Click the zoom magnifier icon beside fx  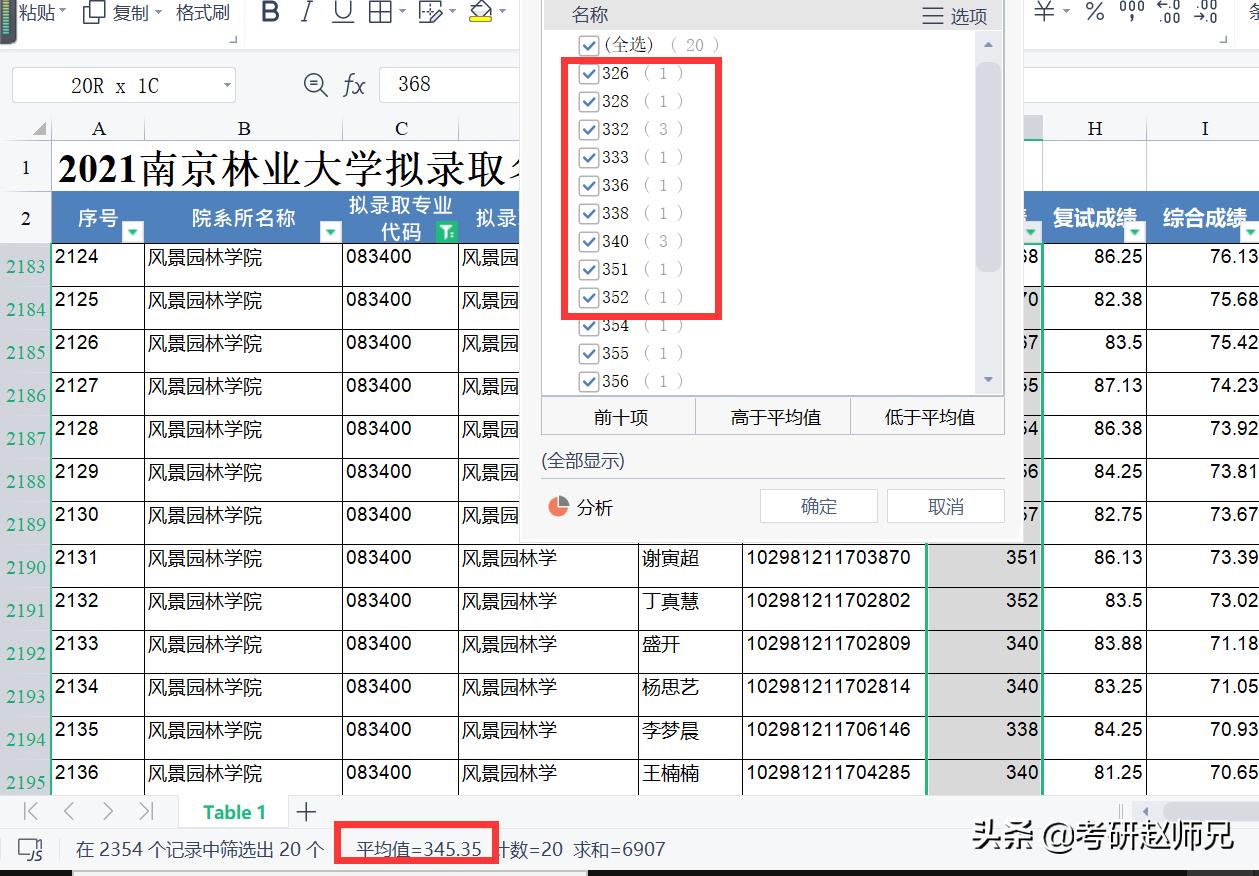315,85
